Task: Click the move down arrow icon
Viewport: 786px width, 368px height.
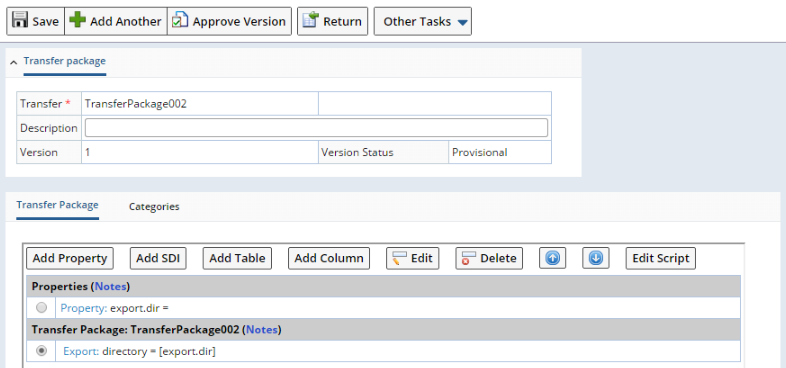Action: (x=596, y=258)
